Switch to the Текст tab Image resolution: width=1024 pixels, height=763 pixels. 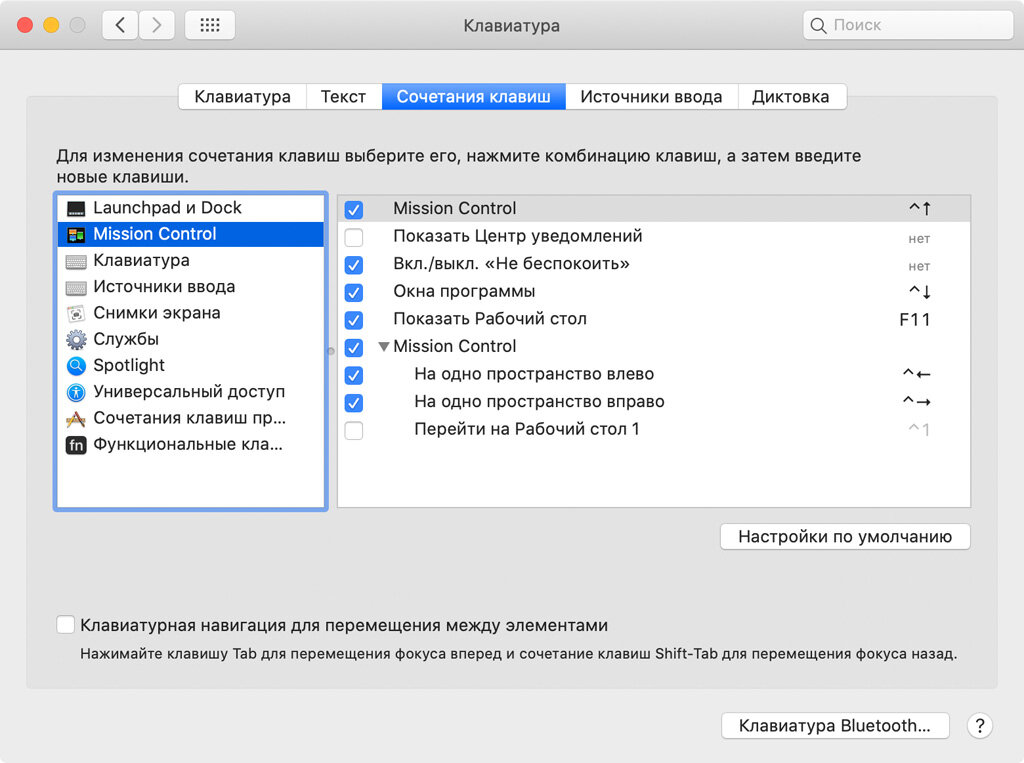tap(344, 97)
